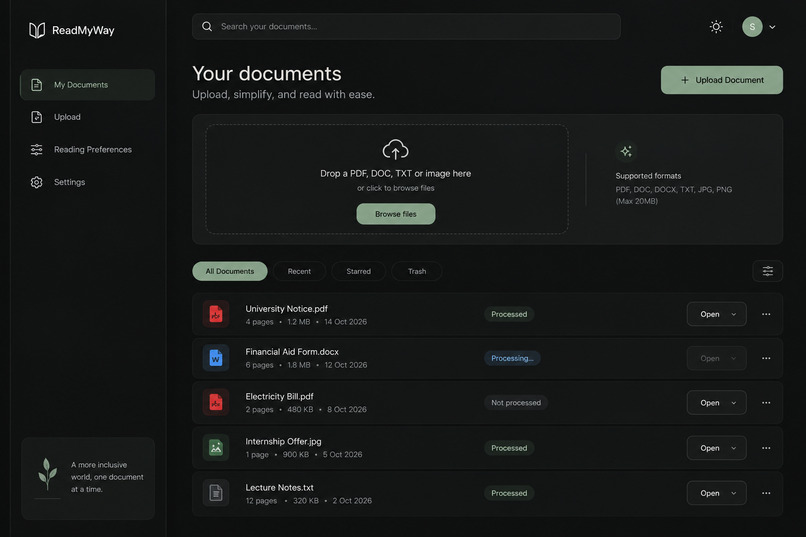Open more options for Electricity Bill.pdf
806x537 pixels.
(x=766, y=403)
